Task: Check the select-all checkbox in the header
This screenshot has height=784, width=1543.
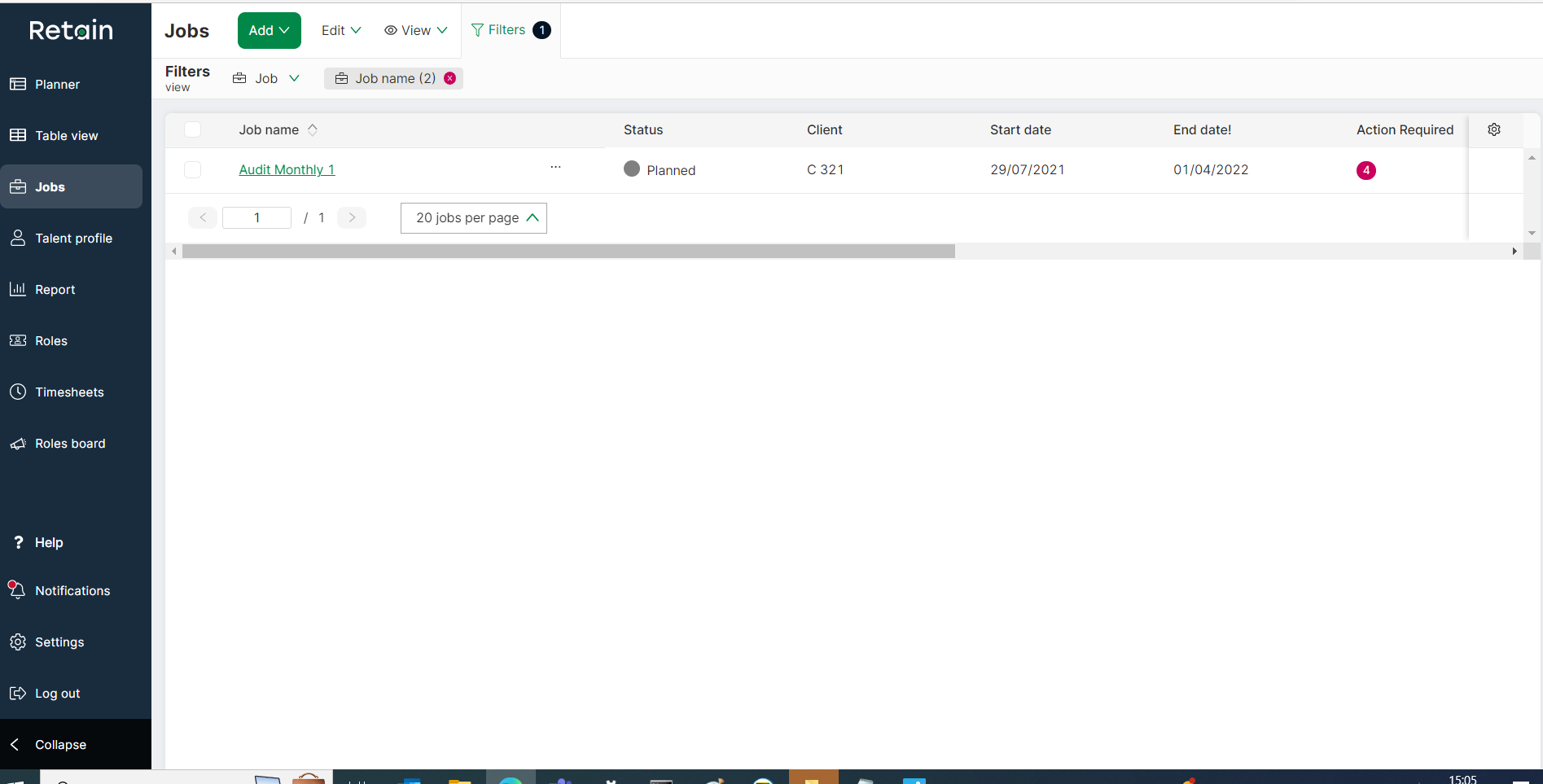Action: tap(192, 129)
